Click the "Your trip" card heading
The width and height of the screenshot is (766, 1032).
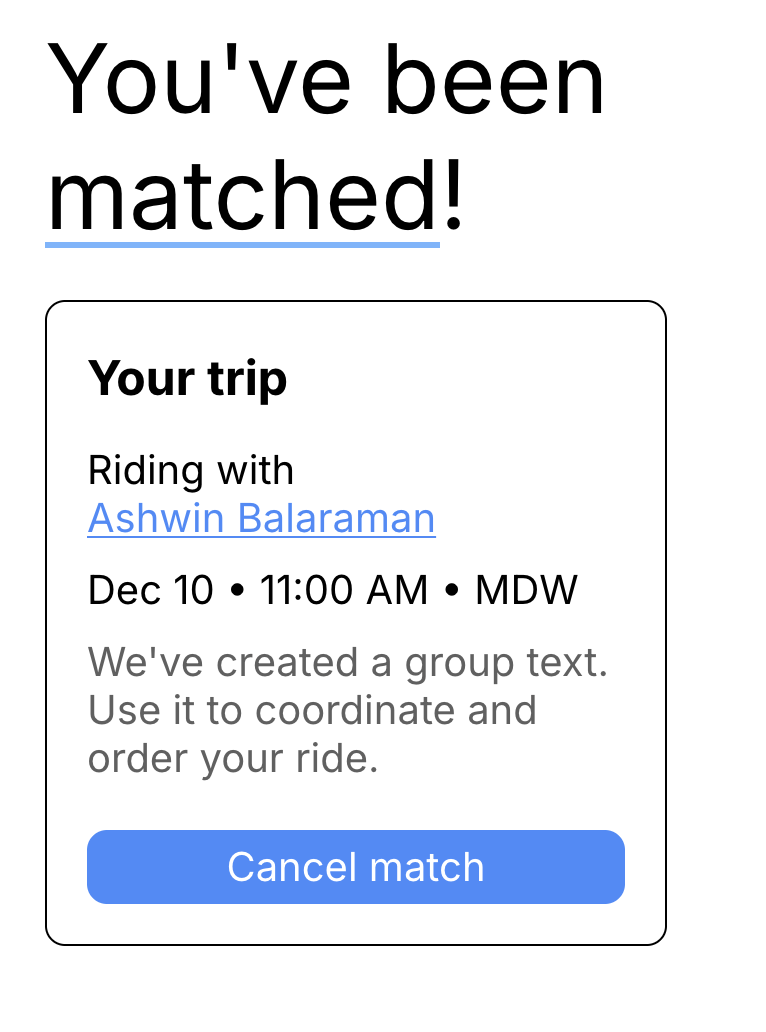coord(187,379)
